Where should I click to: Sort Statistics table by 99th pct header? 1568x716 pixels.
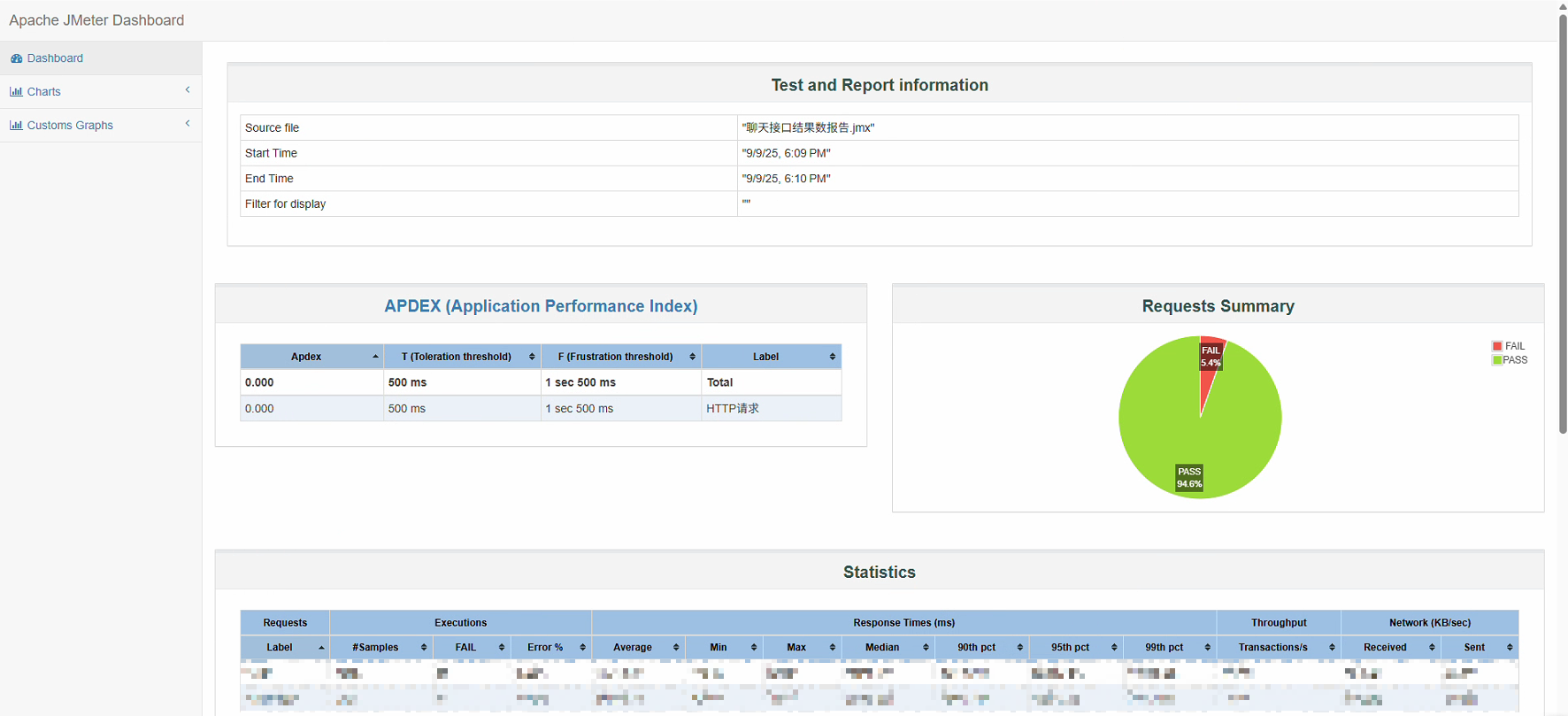point(1164,648)
